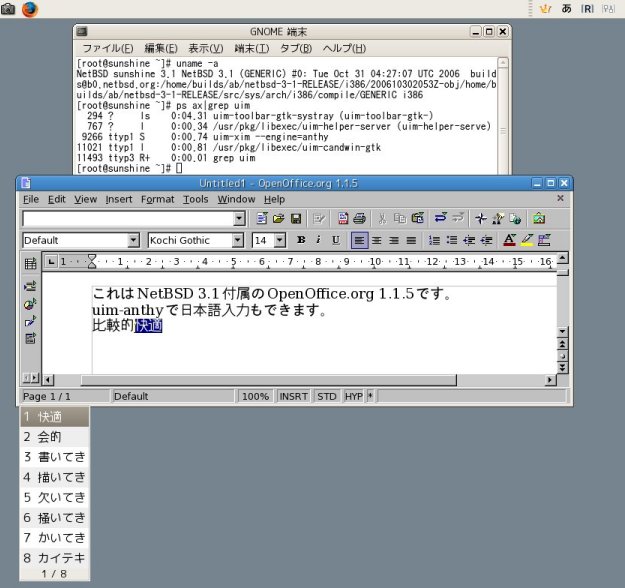
Task: Open the タブ(B) menu in GNOME terminal
Action: pyautogui.click(x=296, y=49)
